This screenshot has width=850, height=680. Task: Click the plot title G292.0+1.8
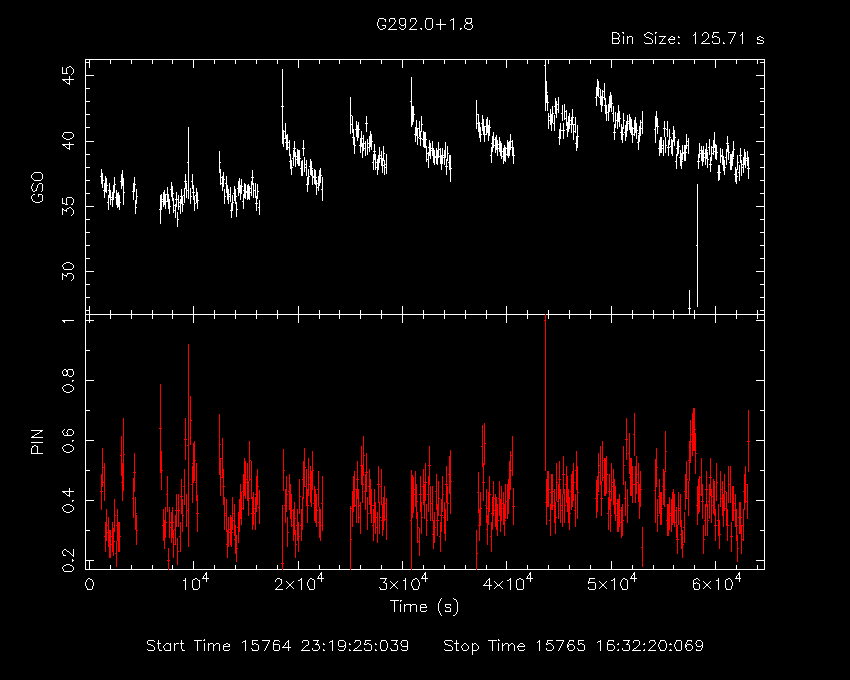424,24
